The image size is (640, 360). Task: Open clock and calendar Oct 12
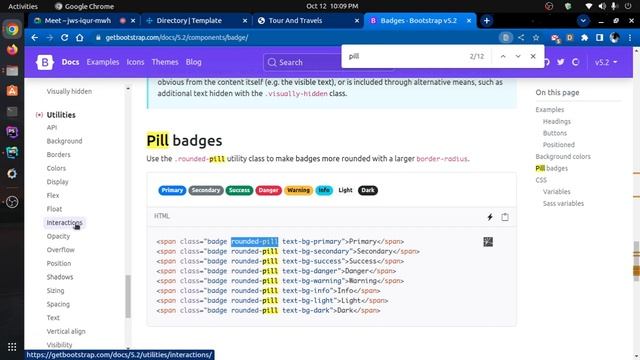pos(332,6)
